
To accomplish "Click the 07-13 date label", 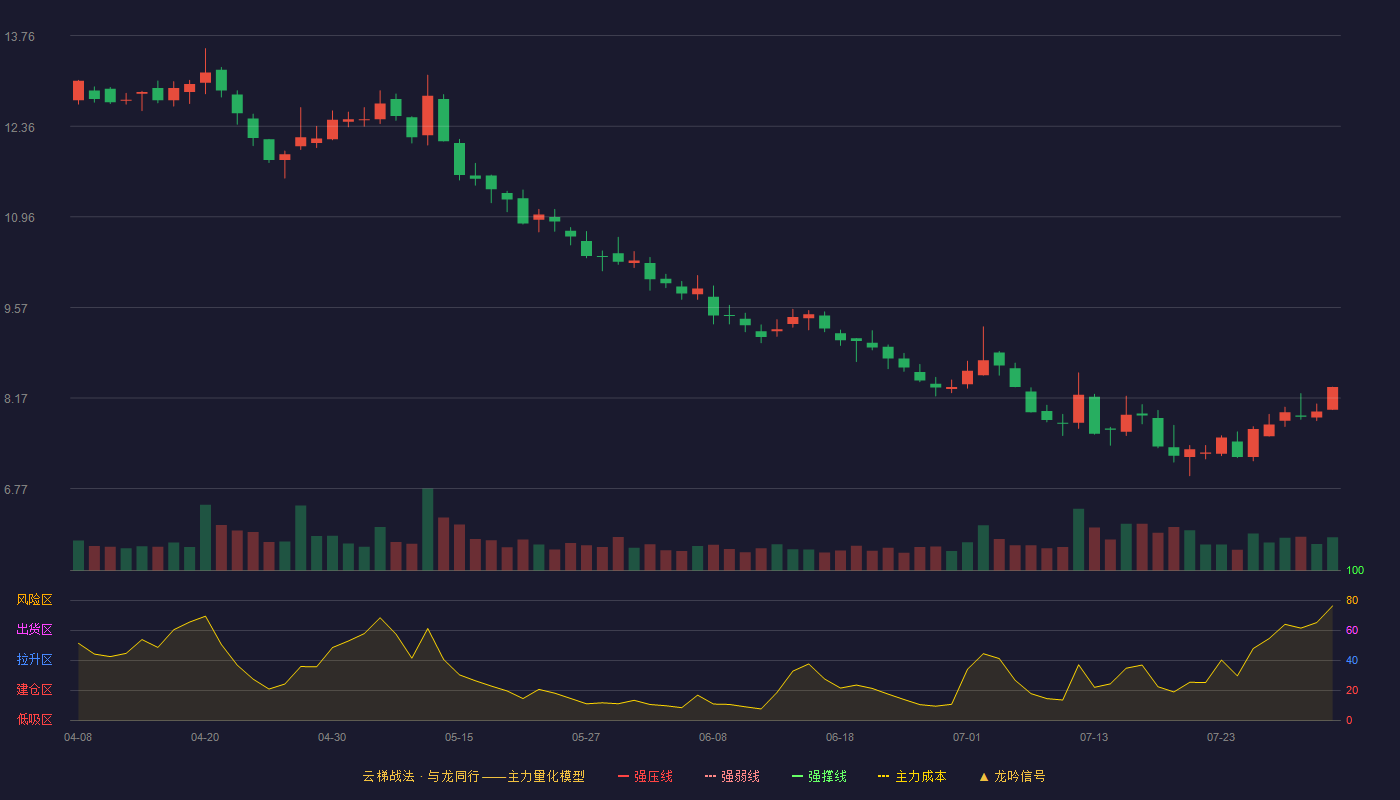I will pos(1094,737).
